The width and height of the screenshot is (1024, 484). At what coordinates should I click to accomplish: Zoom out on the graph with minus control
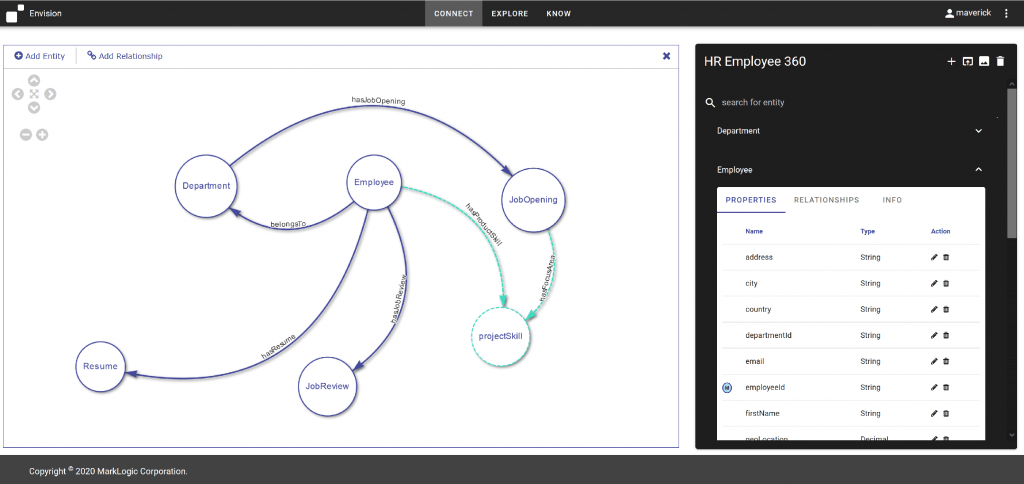pos(26,135)
